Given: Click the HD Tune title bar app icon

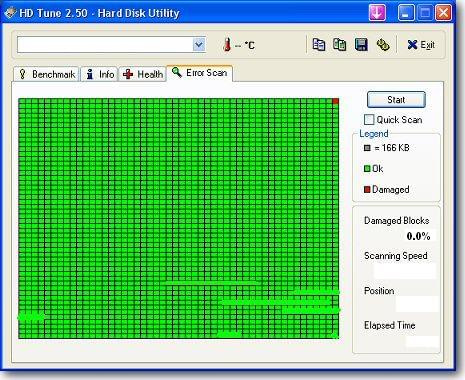Looking at the screenshot, I should (10, 13).
